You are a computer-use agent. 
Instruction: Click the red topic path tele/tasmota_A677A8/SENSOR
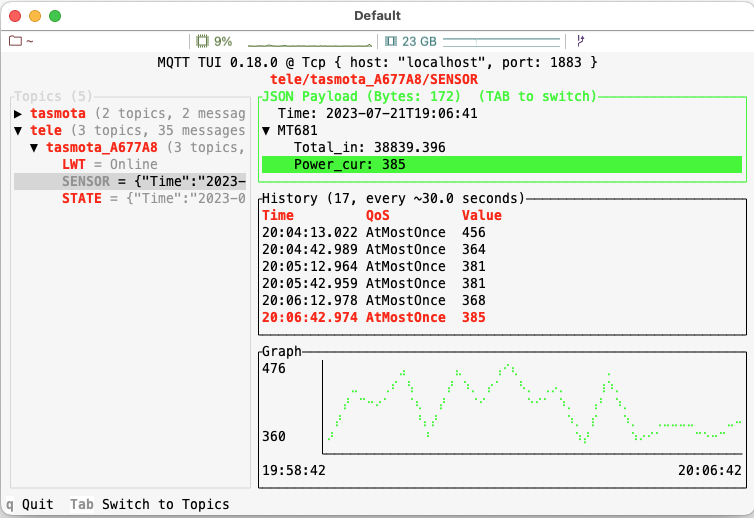click(x=374, y=79)
